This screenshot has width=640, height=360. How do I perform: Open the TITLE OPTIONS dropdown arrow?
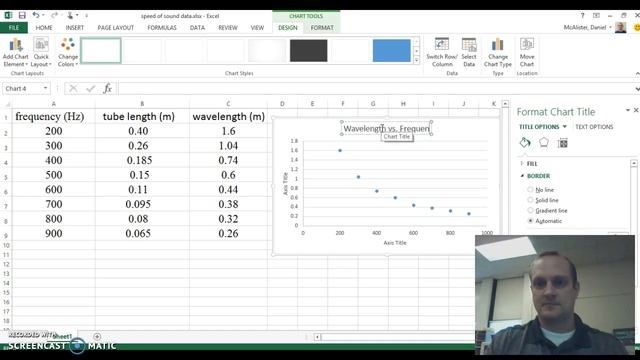click(565, 127)
